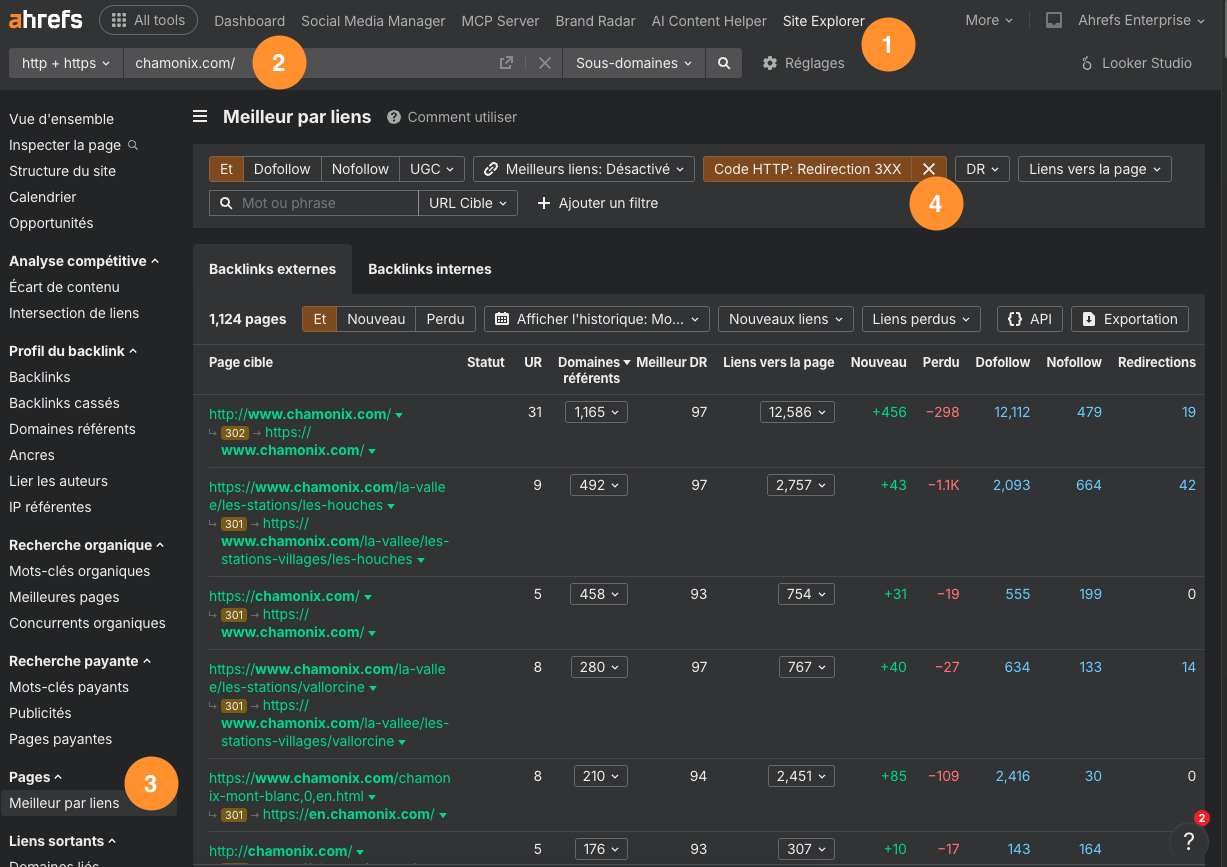The height and width of the screenshot is (867, 1227).
Task: Remove the Code HTTP Redirection 3XX filter
Action: [x=928, y=169]
